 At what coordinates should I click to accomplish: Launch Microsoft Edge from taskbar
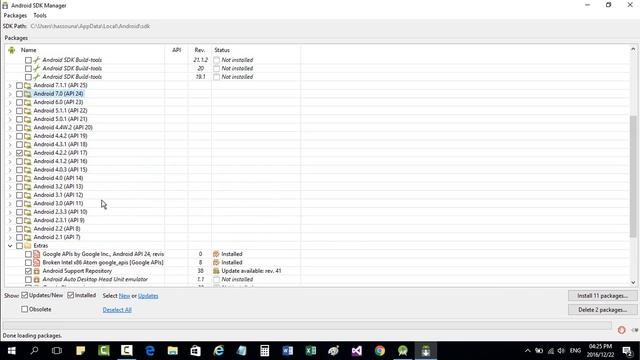150,351
